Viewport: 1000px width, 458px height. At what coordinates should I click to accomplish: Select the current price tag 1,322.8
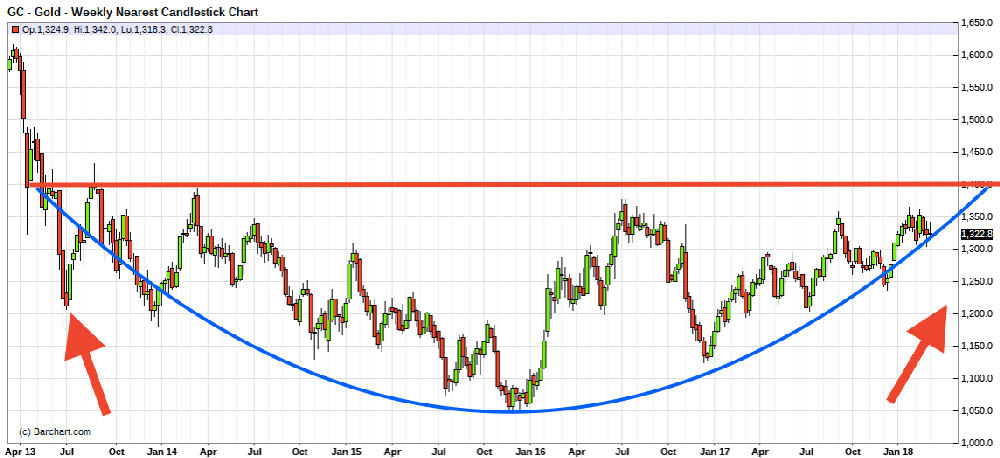(975, 234)
